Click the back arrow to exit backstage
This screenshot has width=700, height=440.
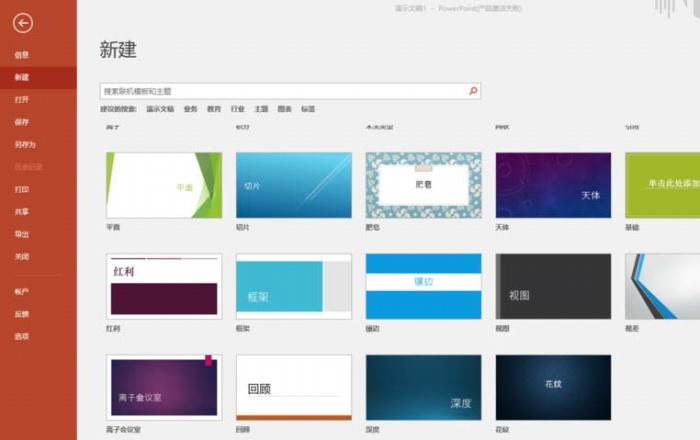pyautogui.click(x=24, y=24)
